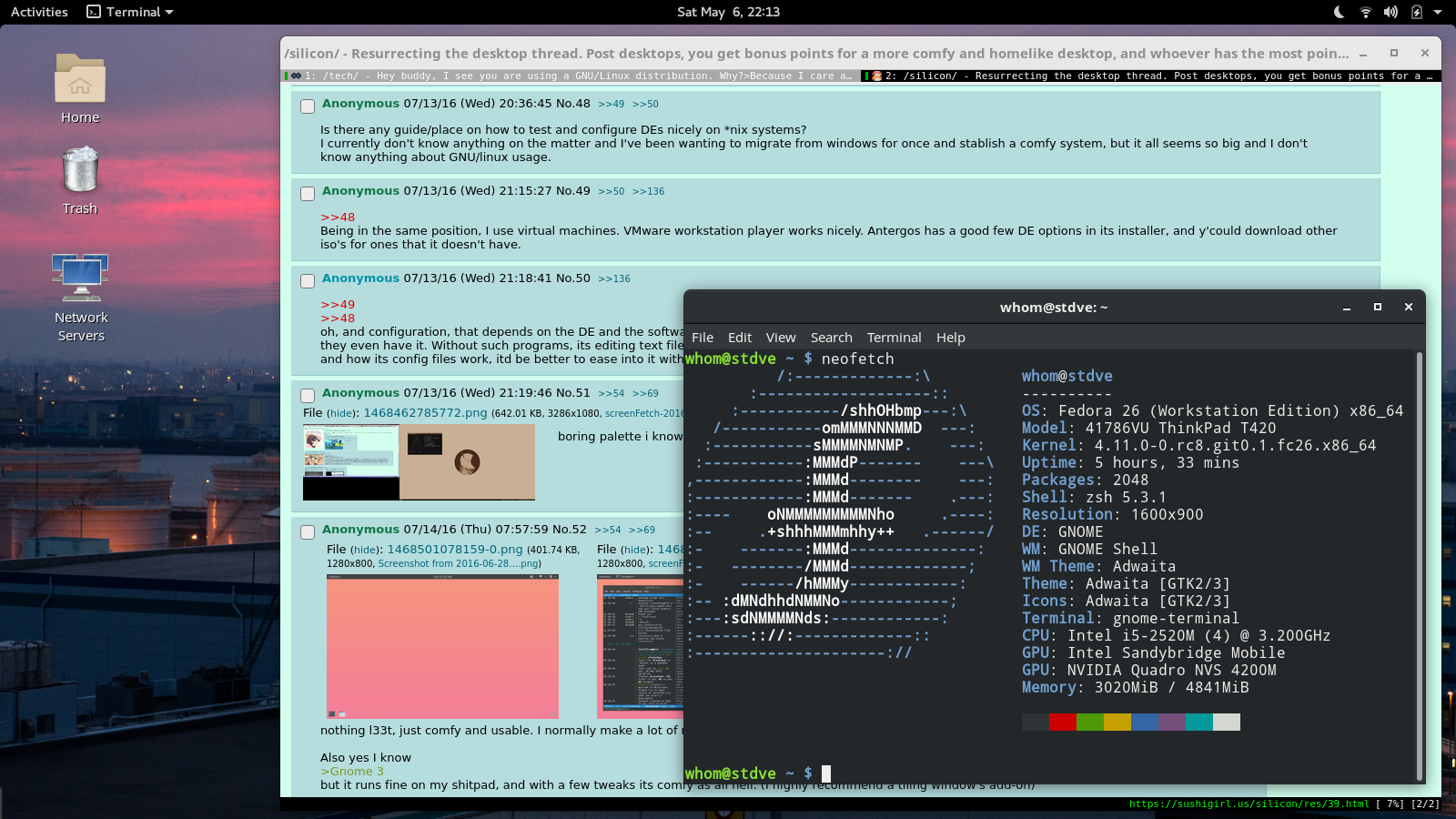The height and width of the screenshot is (819, 1456).
Task: Click the night light moon icon
Action: click(x=1339, y=12)
